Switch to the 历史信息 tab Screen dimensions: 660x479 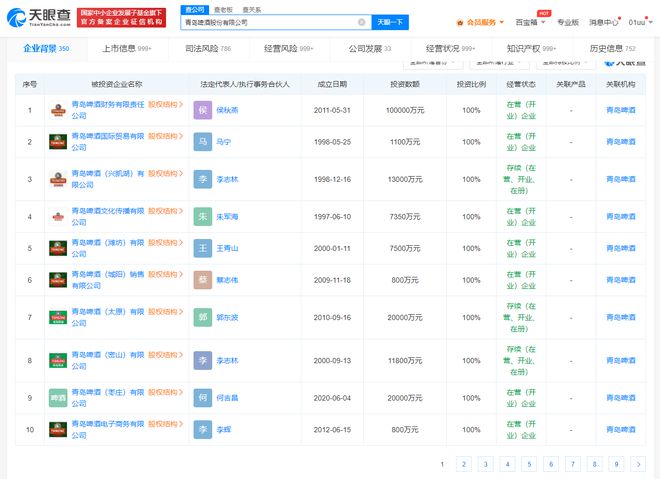tap(612, 49)
